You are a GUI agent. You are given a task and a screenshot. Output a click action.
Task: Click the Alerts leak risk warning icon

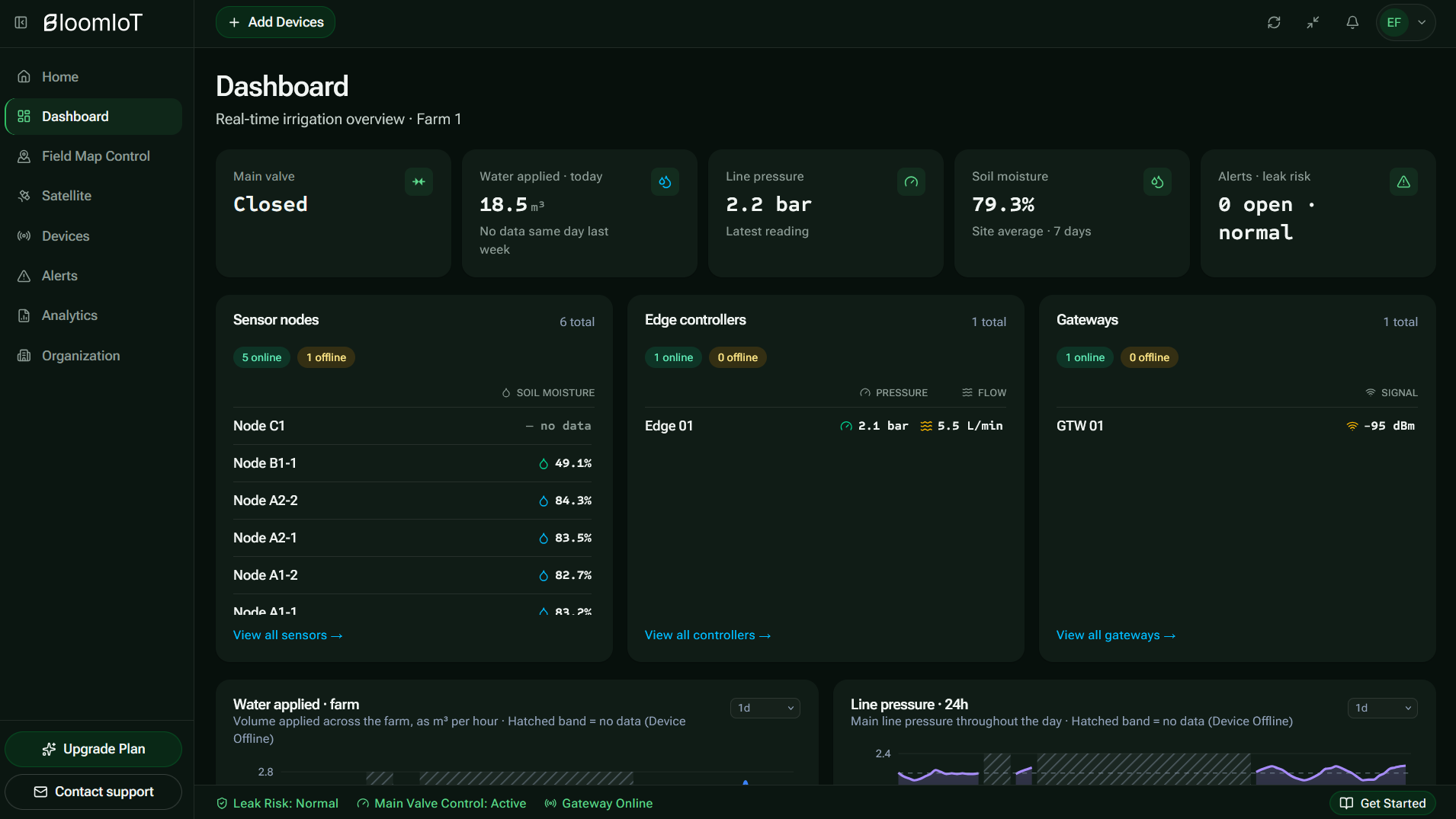coord(1403,182)
